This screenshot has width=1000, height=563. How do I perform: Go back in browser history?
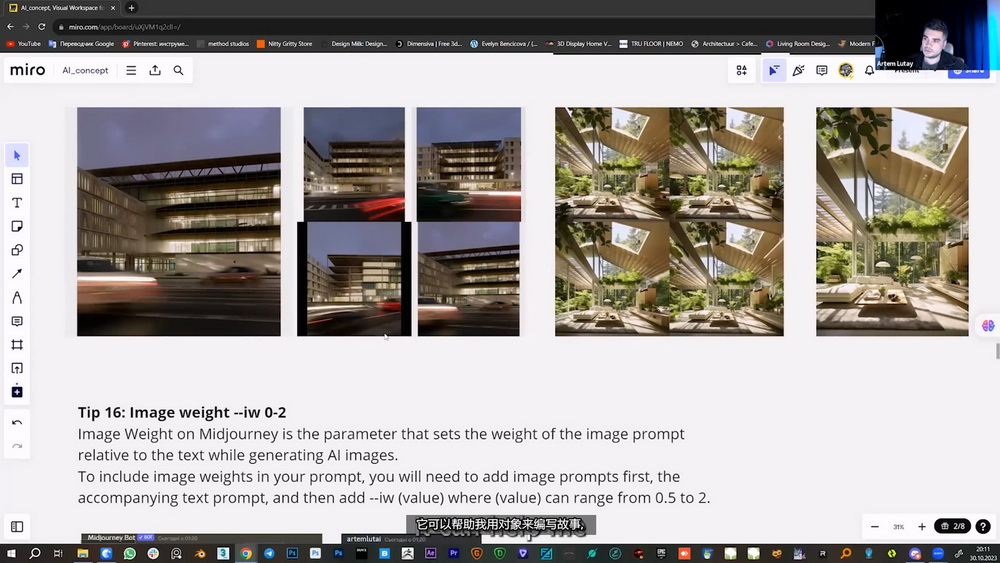(10, 27)
